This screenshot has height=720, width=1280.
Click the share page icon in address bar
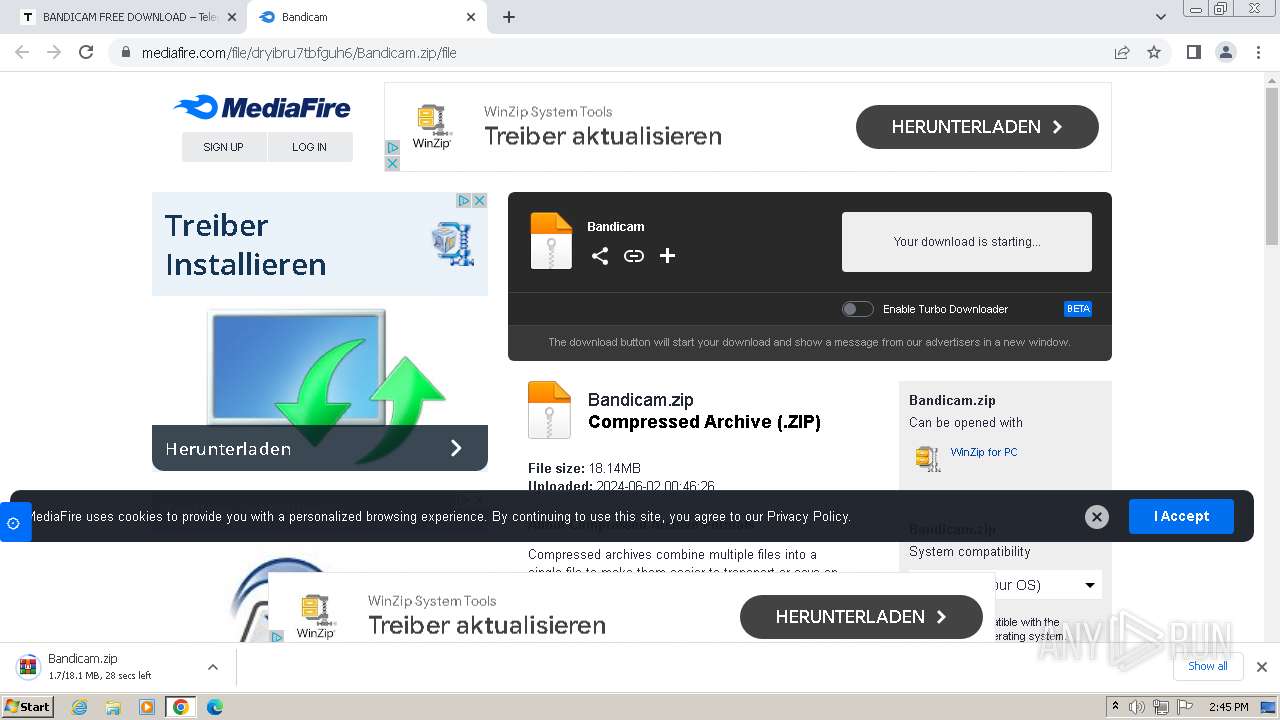pyautogui.click(x=1122, y=52)
